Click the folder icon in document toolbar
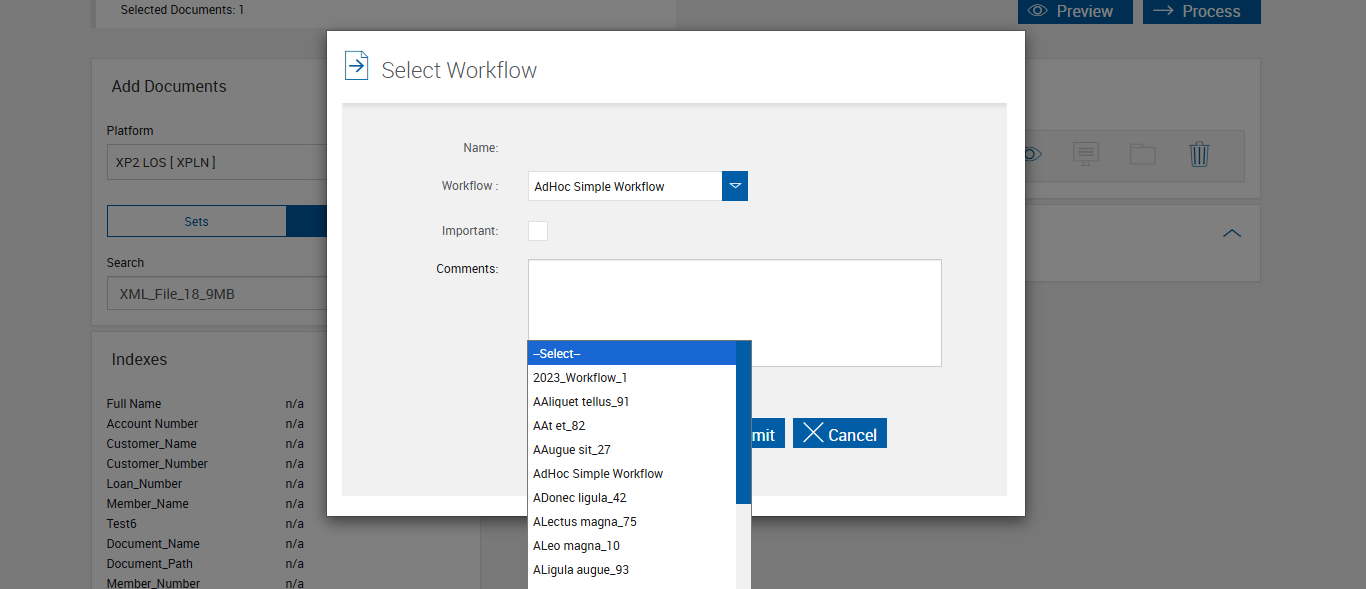The height and width of the screenshot is (589, 1366). tap(1142, 154)
